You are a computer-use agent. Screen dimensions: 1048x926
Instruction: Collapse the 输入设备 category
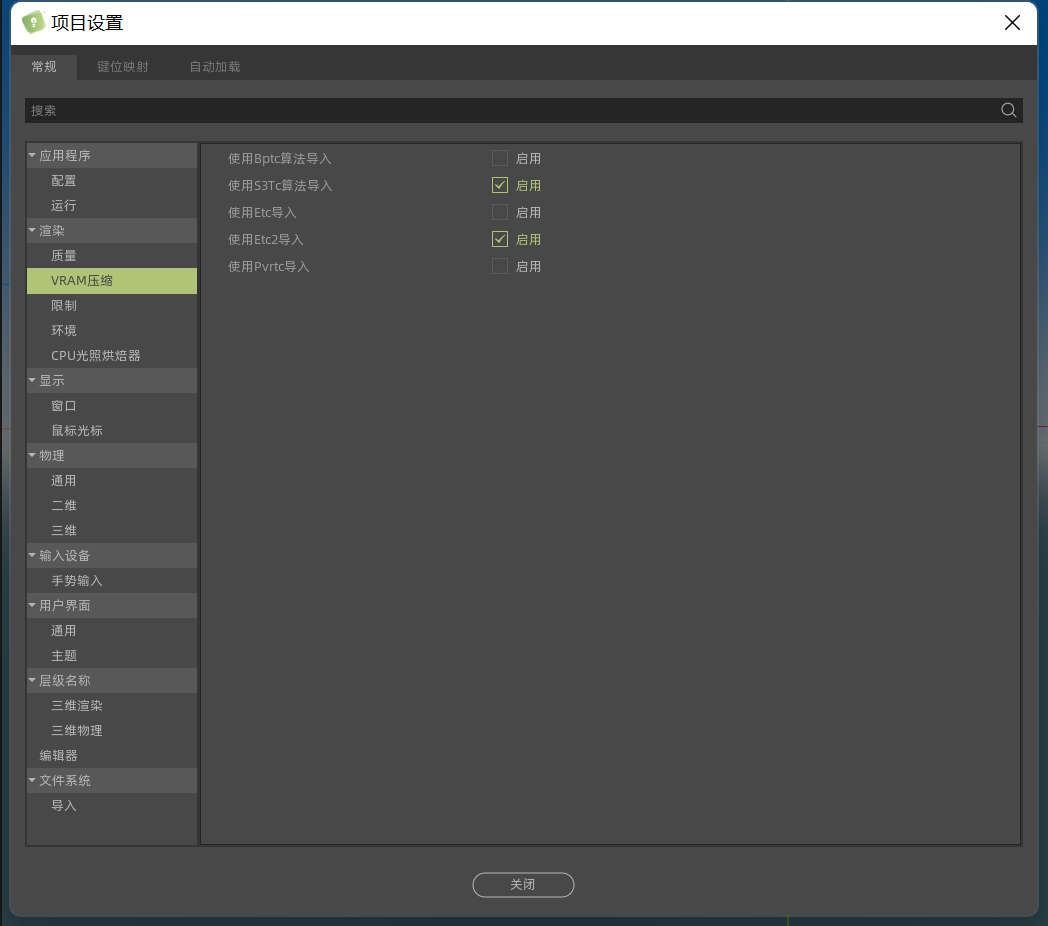point(32,555)
